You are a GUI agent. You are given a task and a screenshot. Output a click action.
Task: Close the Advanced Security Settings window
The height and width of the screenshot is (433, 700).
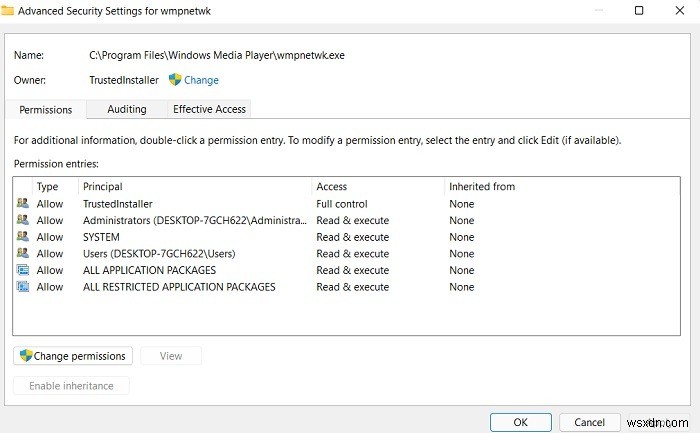[679, 10]
